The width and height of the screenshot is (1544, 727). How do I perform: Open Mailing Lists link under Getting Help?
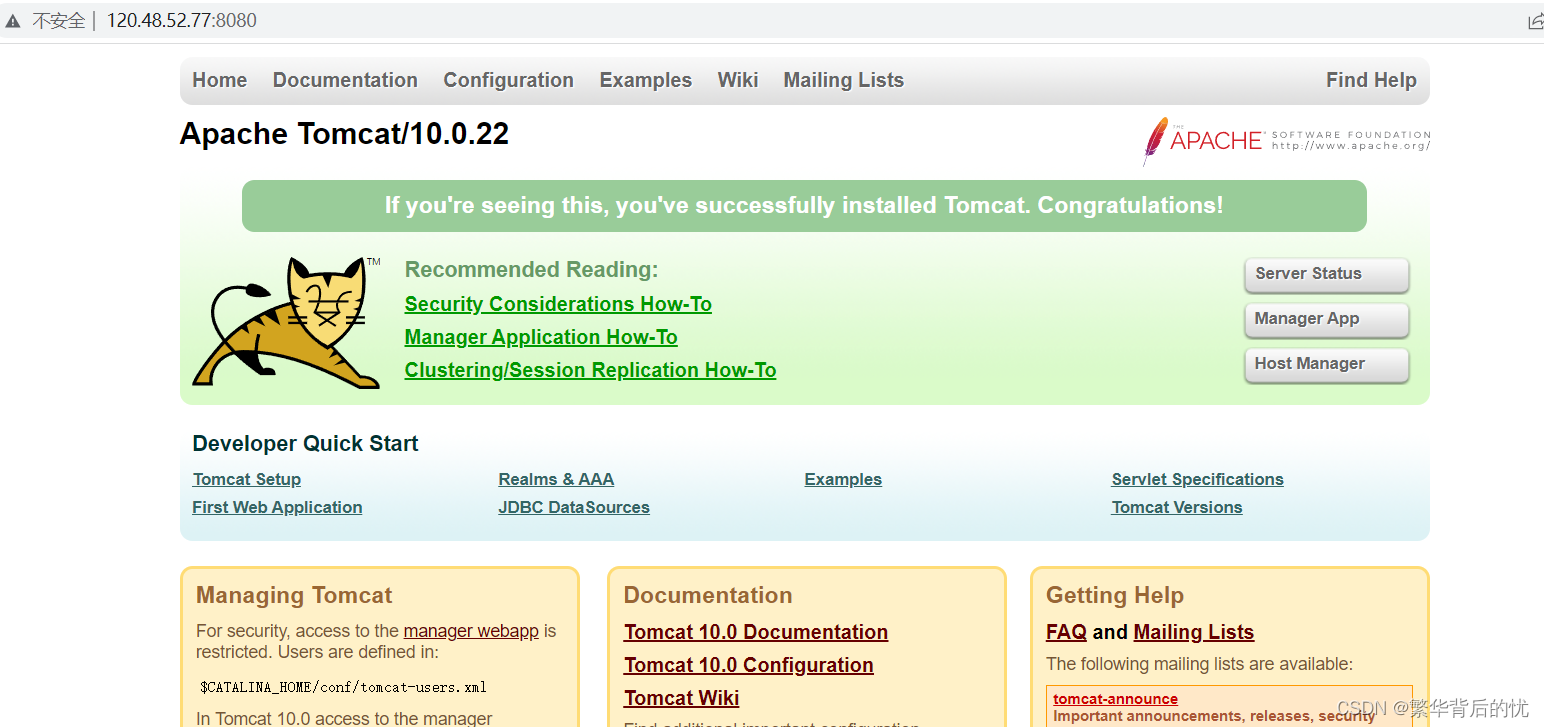(x=1194, y=632)
